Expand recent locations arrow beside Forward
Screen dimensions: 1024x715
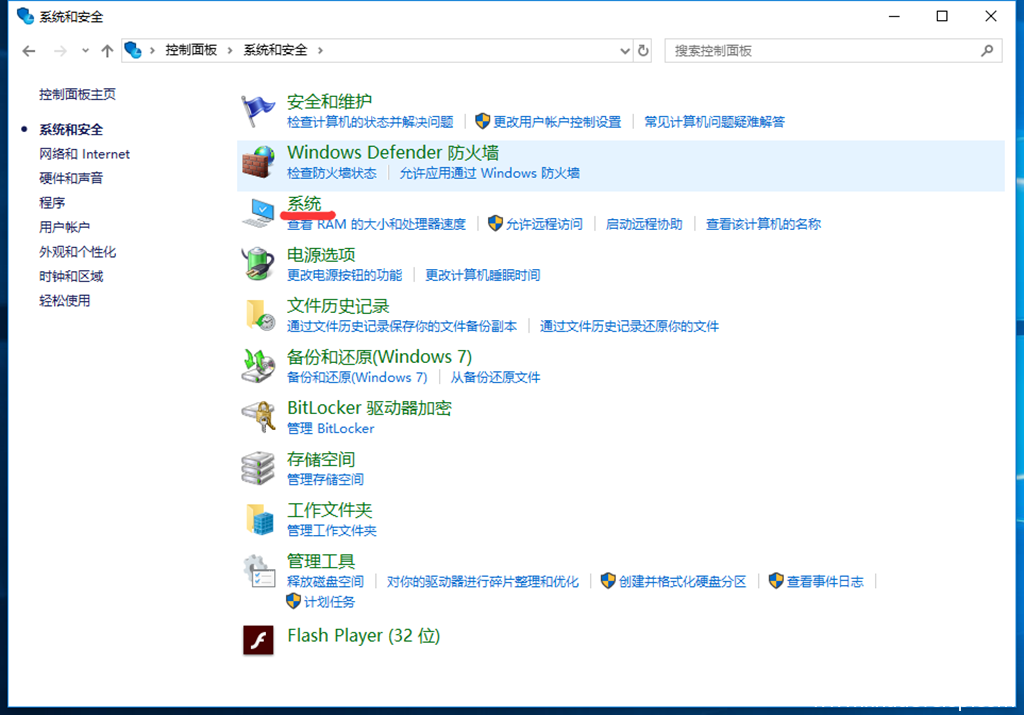tap(85, 51)
